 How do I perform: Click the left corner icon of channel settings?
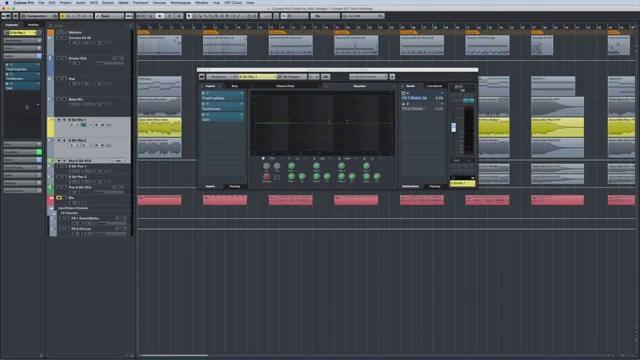(x=202, y=77)
